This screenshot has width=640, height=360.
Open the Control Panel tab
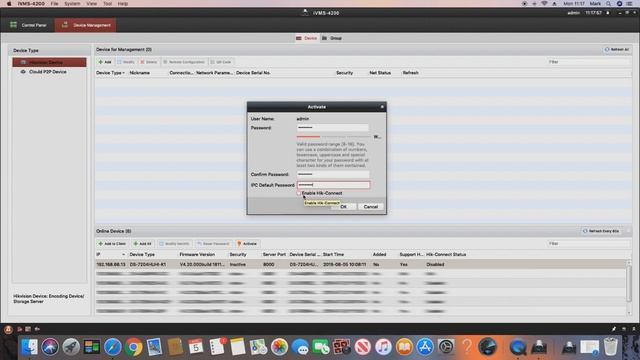(x=28, y=25)
